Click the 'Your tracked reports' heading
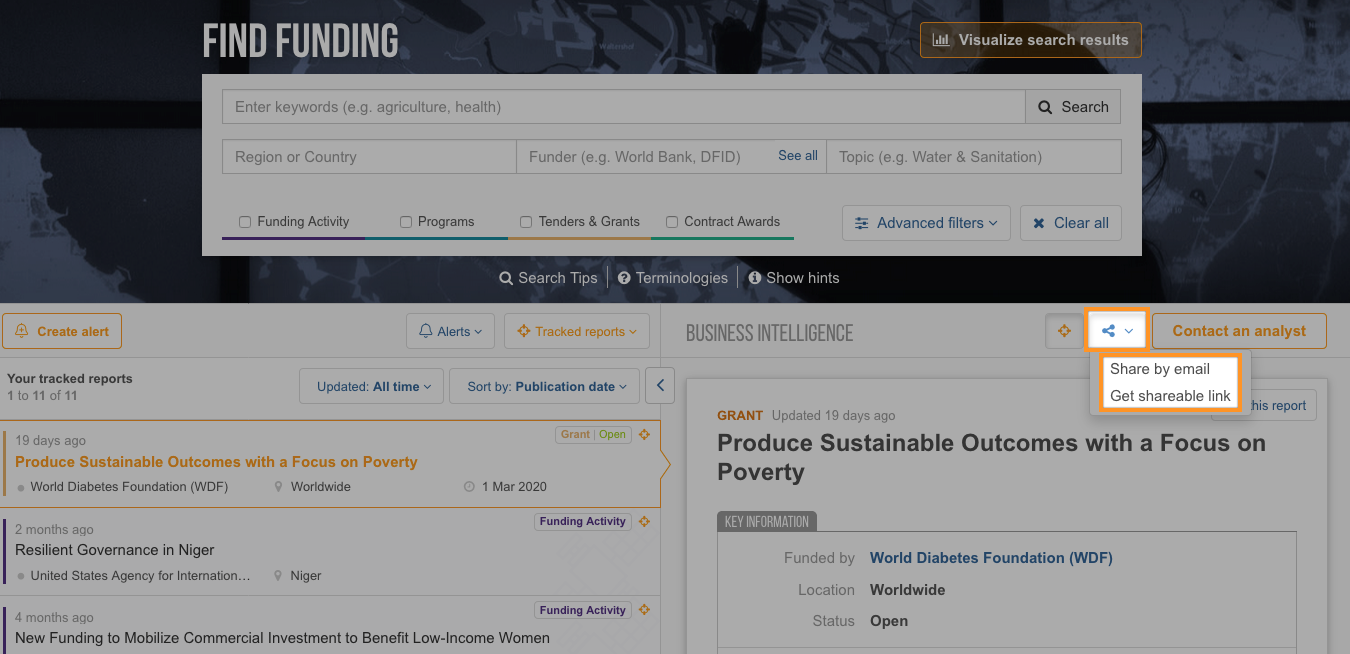 coord(70,379)
